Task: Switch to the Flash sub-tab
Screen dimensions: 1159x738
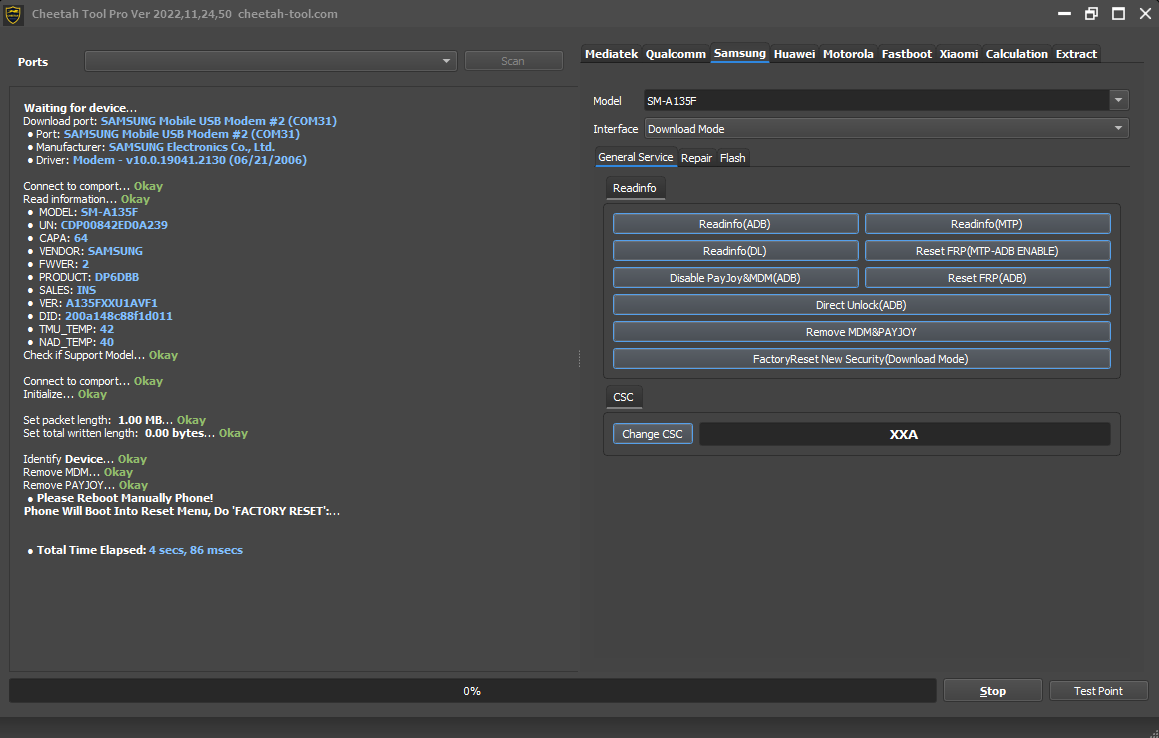Action: [x=733, y=158]
